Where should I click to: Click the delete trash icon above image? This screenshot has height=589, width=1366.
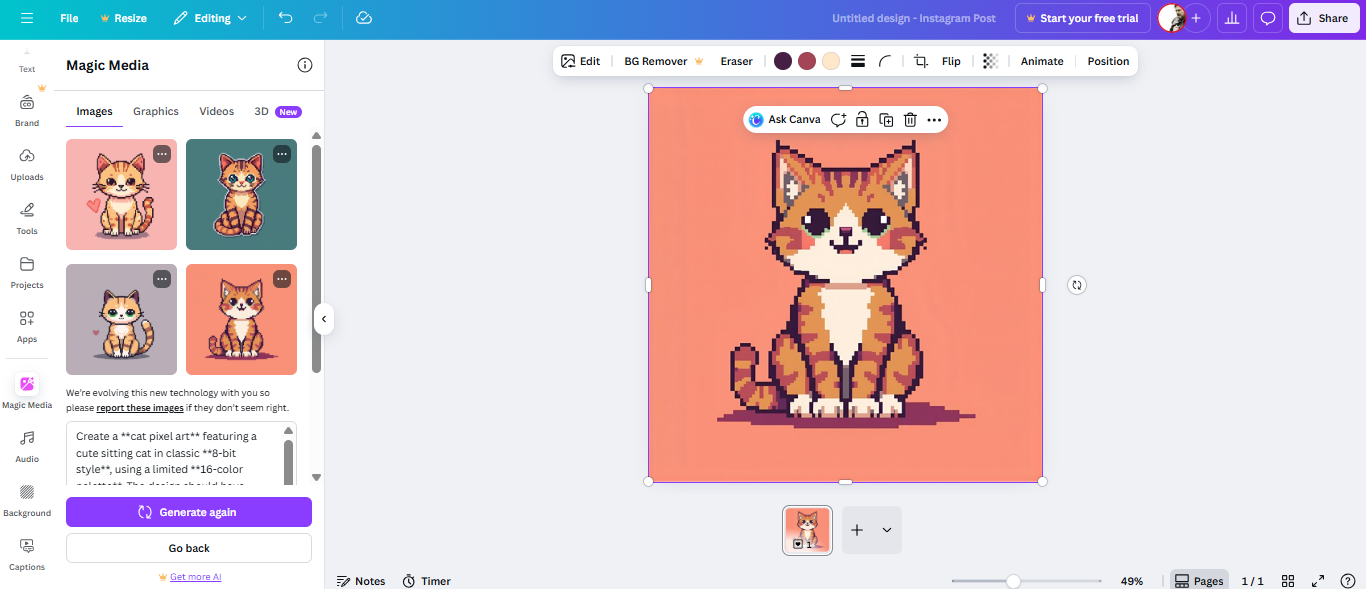(910, 120)
